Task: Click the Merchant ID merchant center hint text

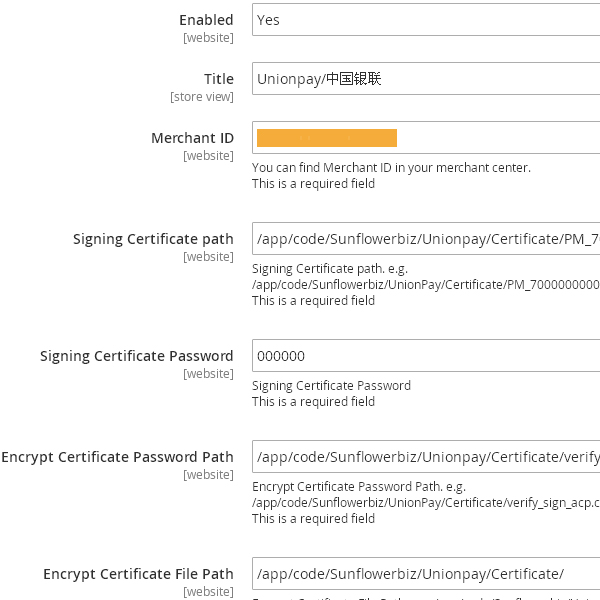Action: point(391,168)
